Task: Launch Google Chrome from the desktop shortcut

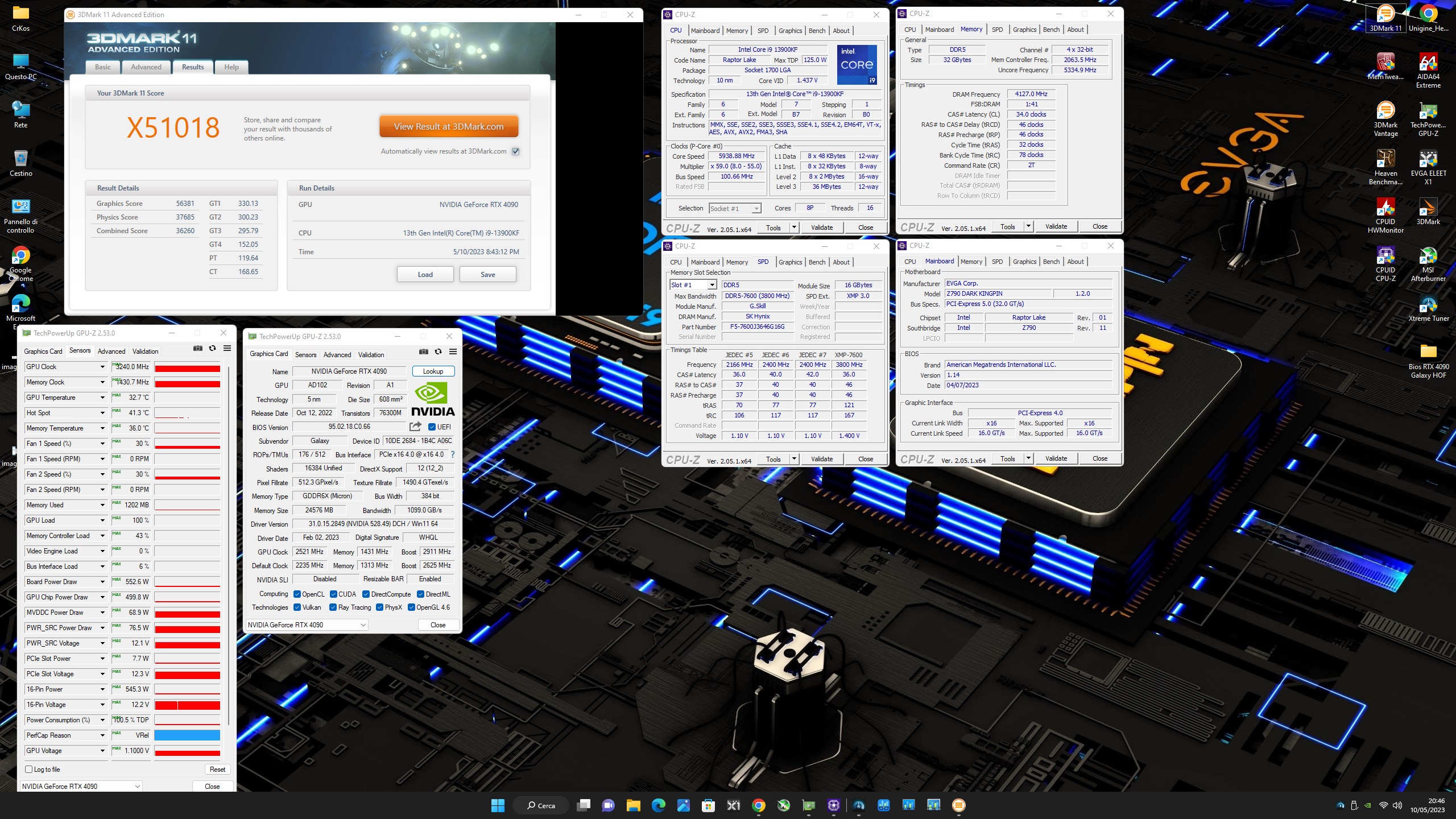Action: pyautogui.click(x=21, y=264)
